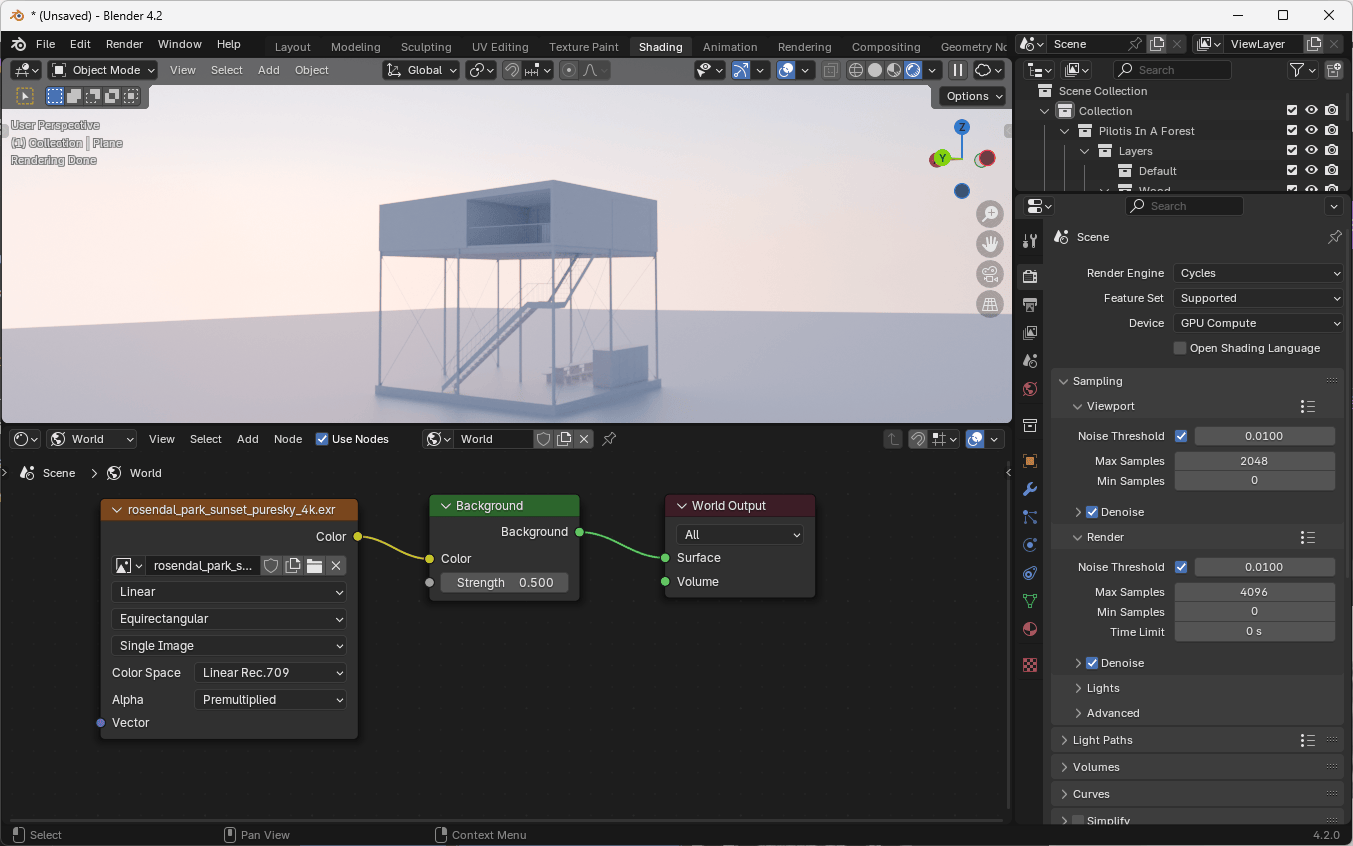
Task: Select wireframe viewport shading mode
Action: point(856,70)
